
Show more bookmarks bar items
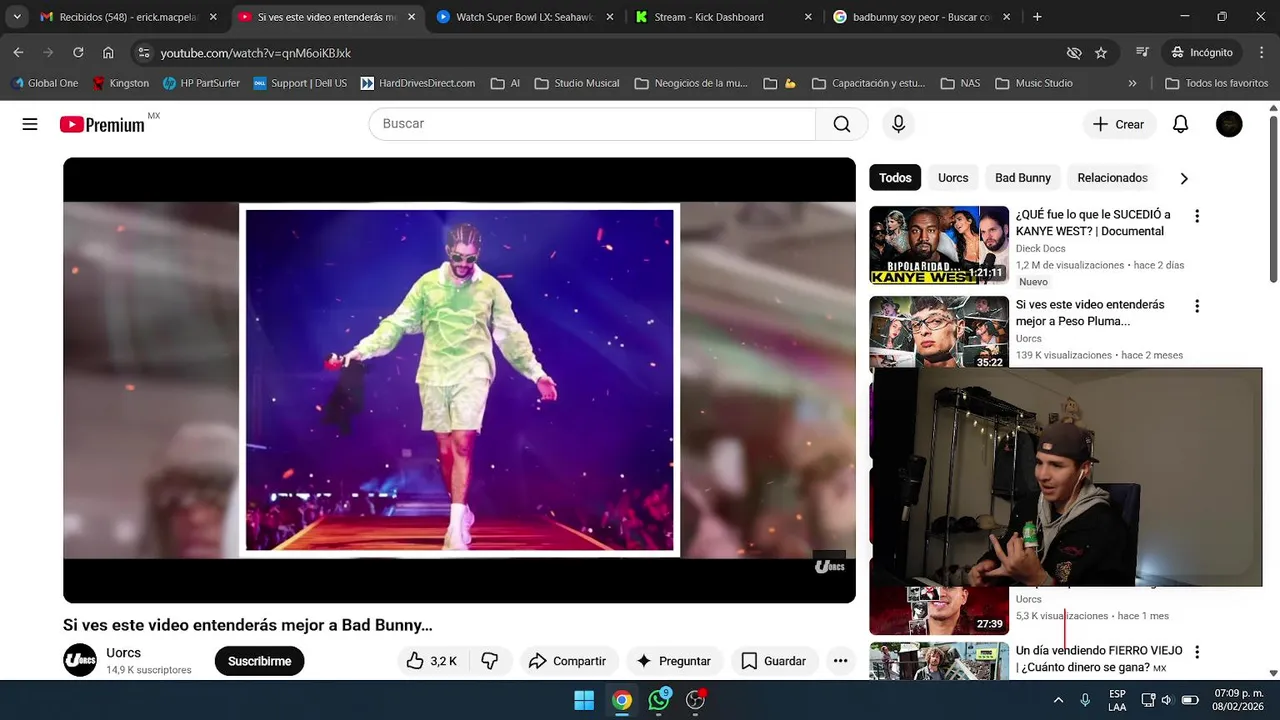1132,83
